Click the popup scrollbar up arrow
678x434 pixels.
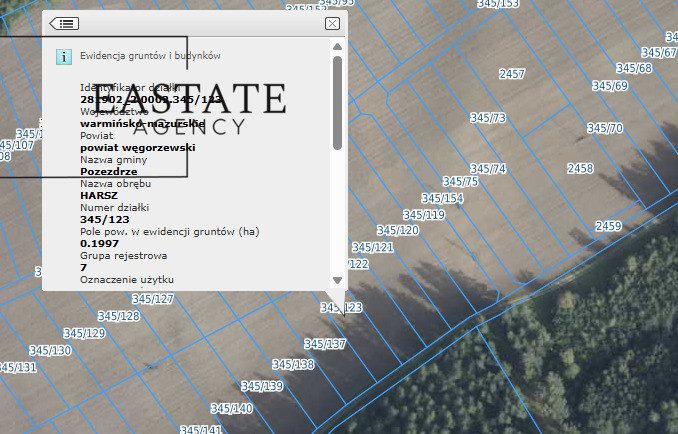point(338,47)
